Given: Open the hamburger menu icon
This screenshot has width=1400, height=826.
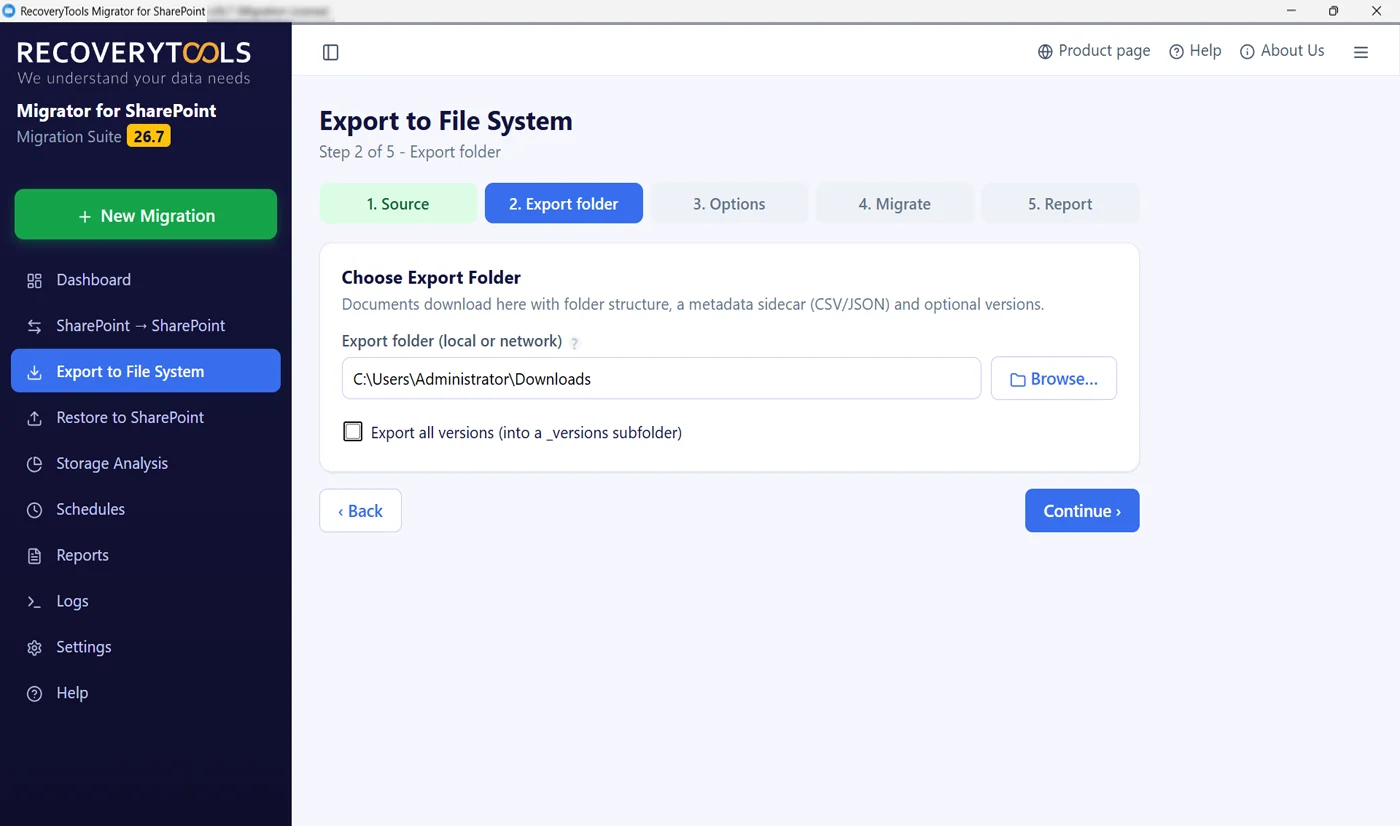Looking at the screenshot, I should click(x=1361, y=52).
